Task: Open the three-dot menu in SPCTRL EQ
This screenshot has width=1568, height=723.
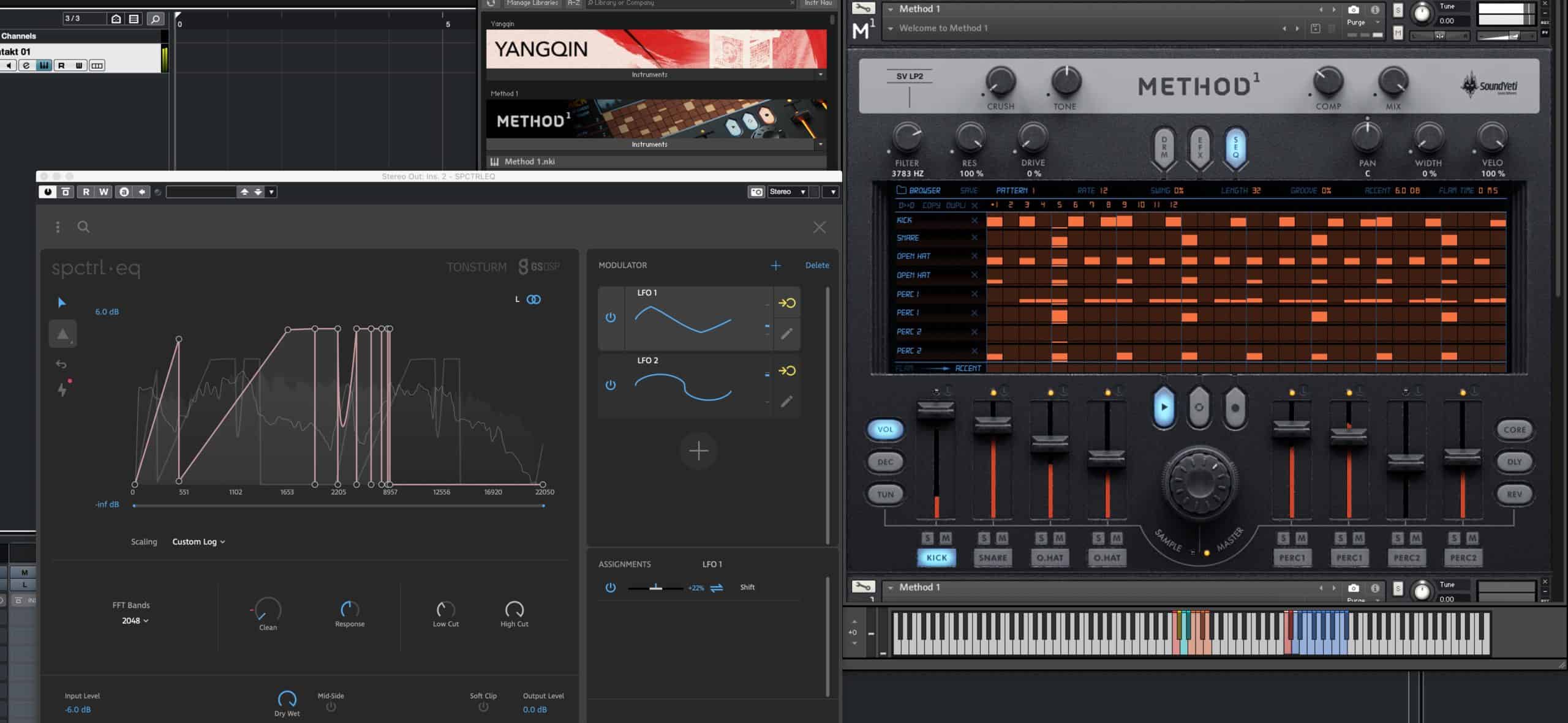Action: click(58, 227)
